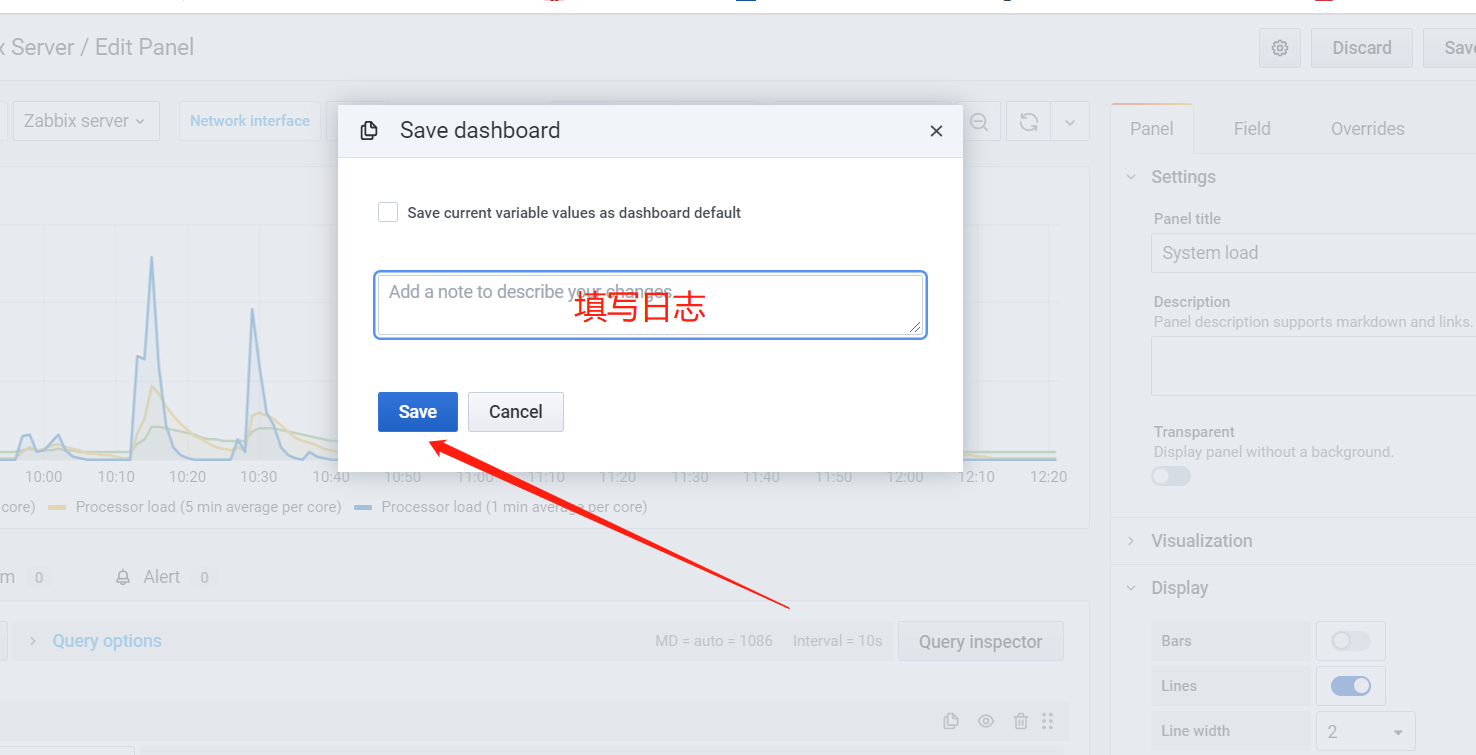
Task: Duplicate the query using the copy icon
Action: 951,721
